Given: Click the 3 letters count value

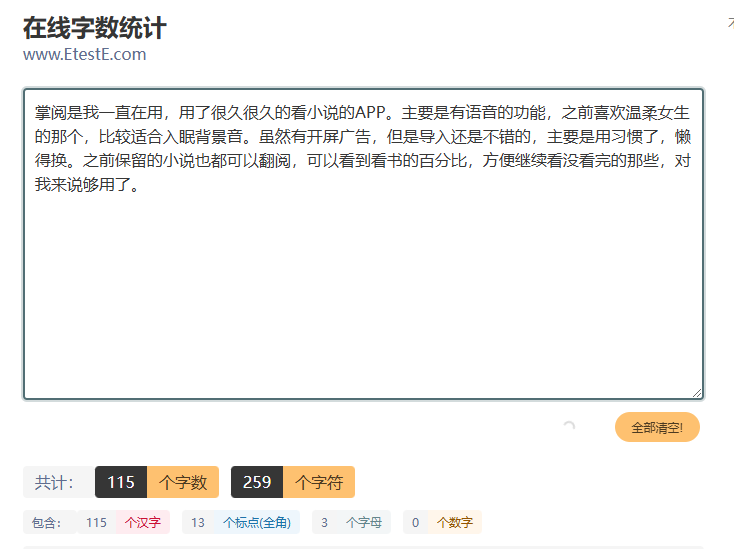Looking at the screenshot, I should point(324,522).
